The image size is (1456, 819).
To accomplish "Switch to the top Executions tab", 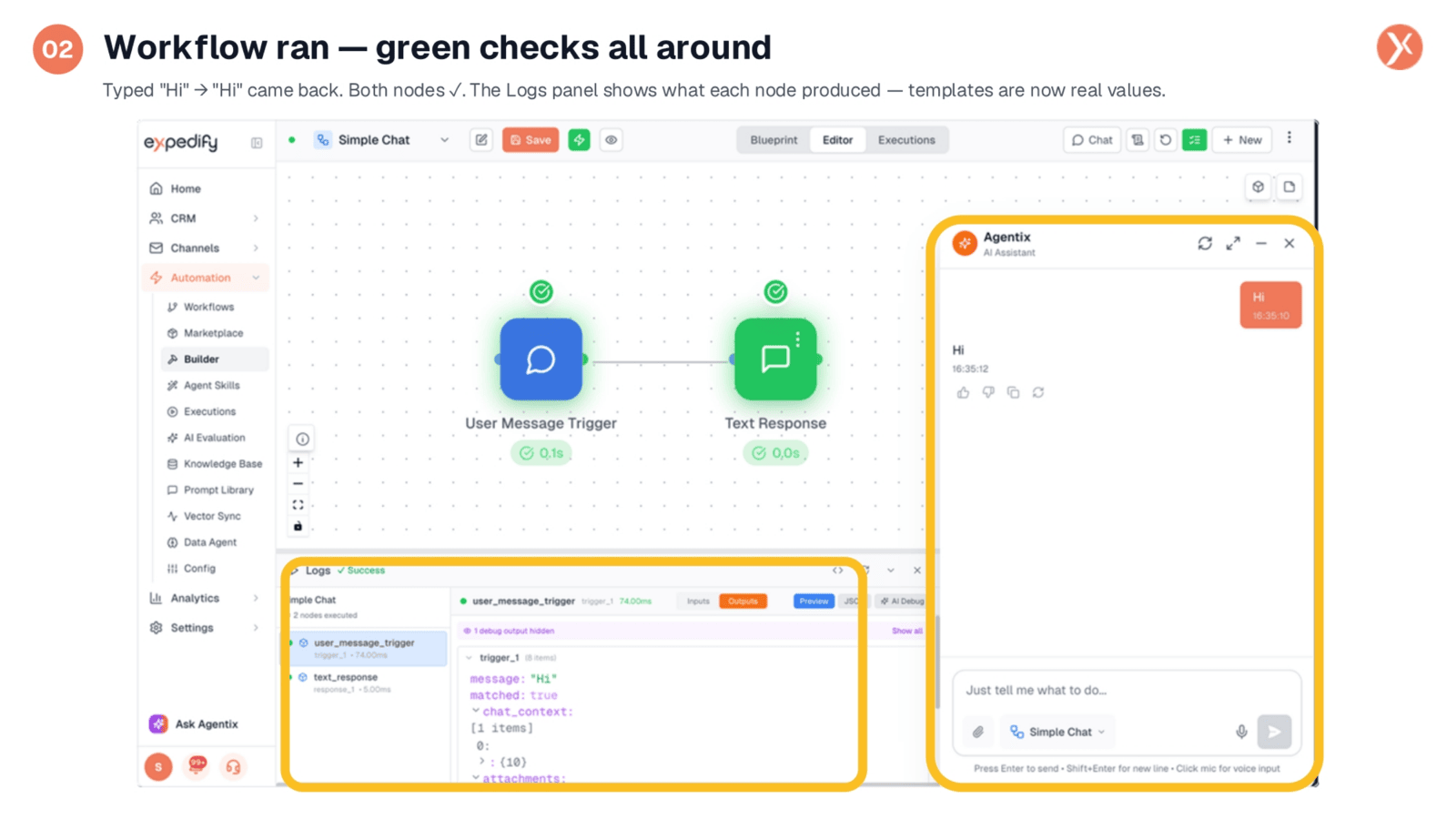I will (906, 140).
